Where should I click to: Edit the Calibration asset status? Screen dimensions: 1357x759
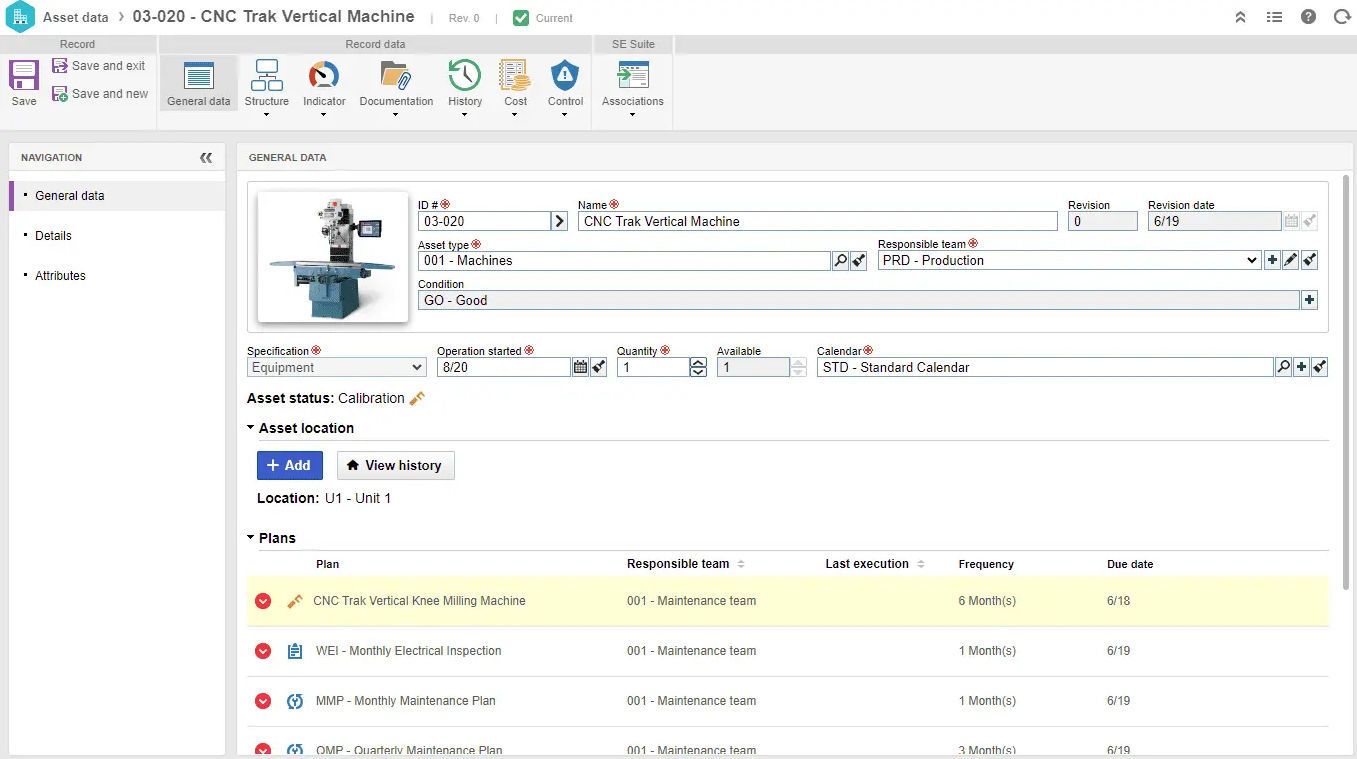[x=416, y=397]
